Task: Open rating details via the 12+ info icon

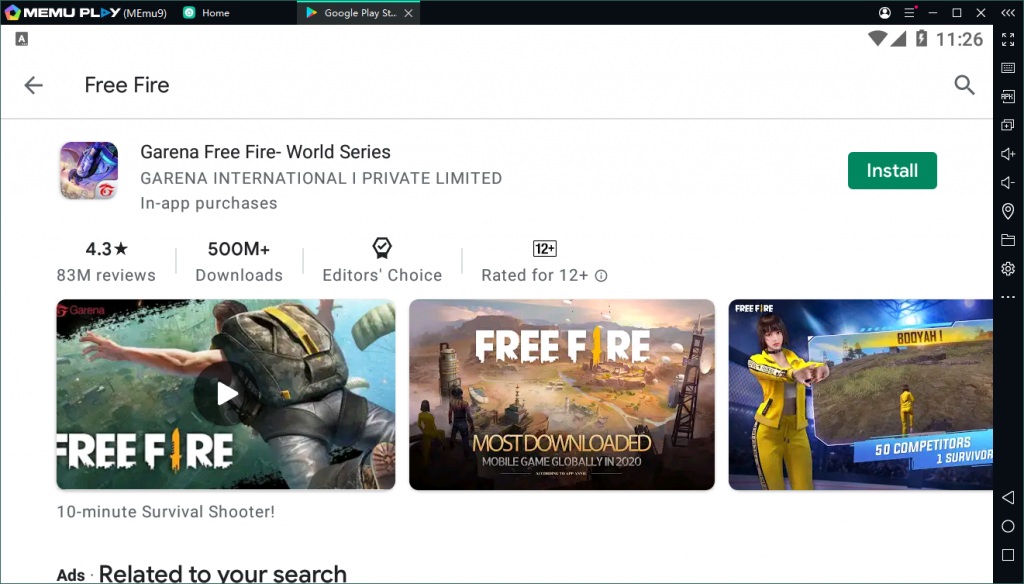Action: [601, 275]
